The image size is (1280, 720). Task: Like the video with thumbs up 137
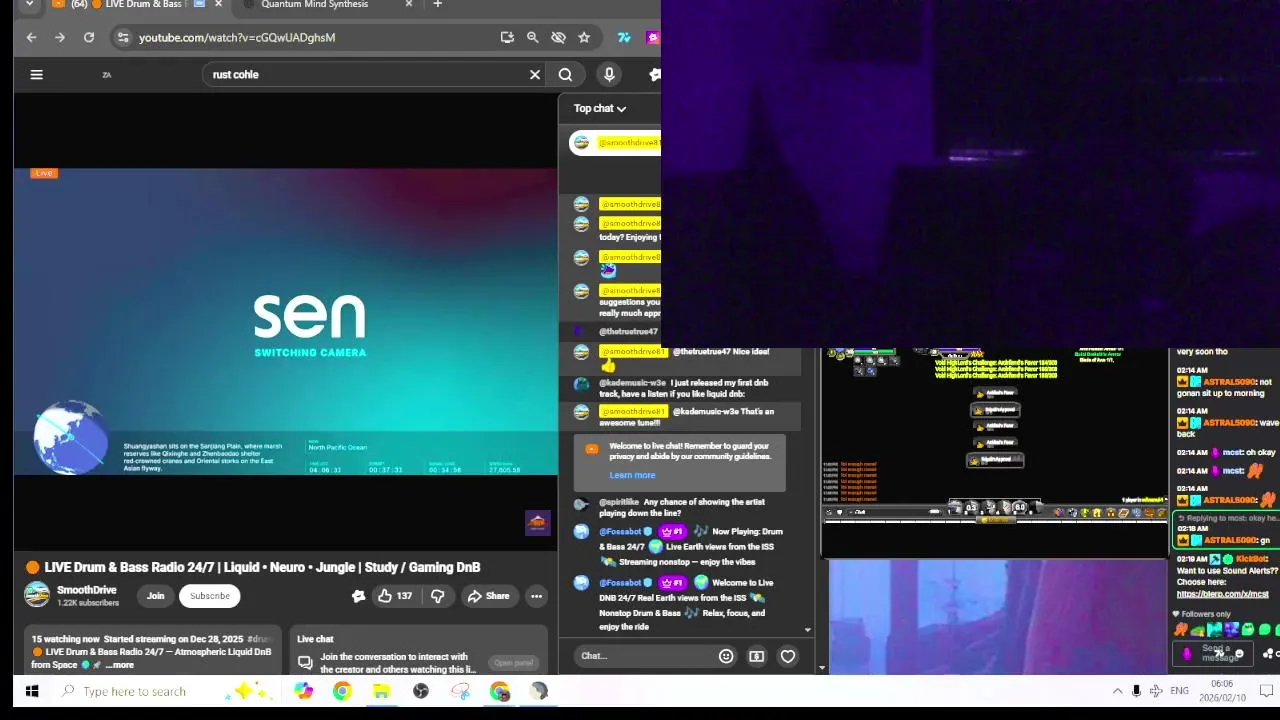(394, 596)
